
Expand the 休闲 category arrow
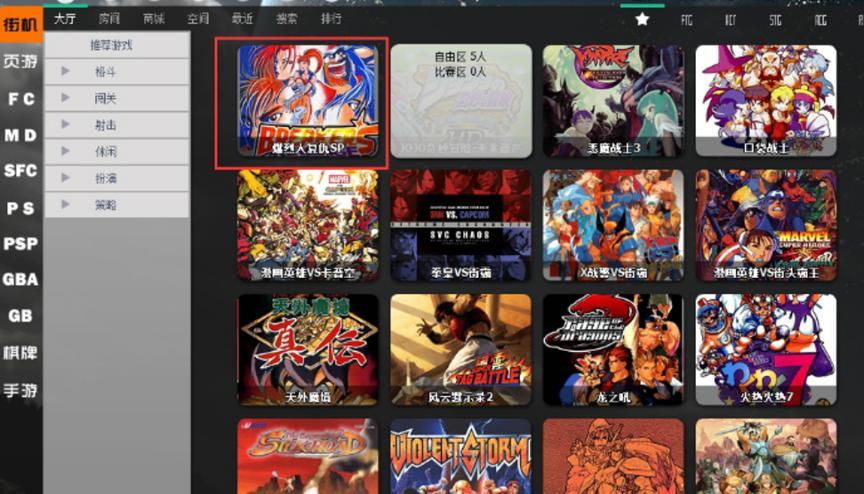(65, 151)
